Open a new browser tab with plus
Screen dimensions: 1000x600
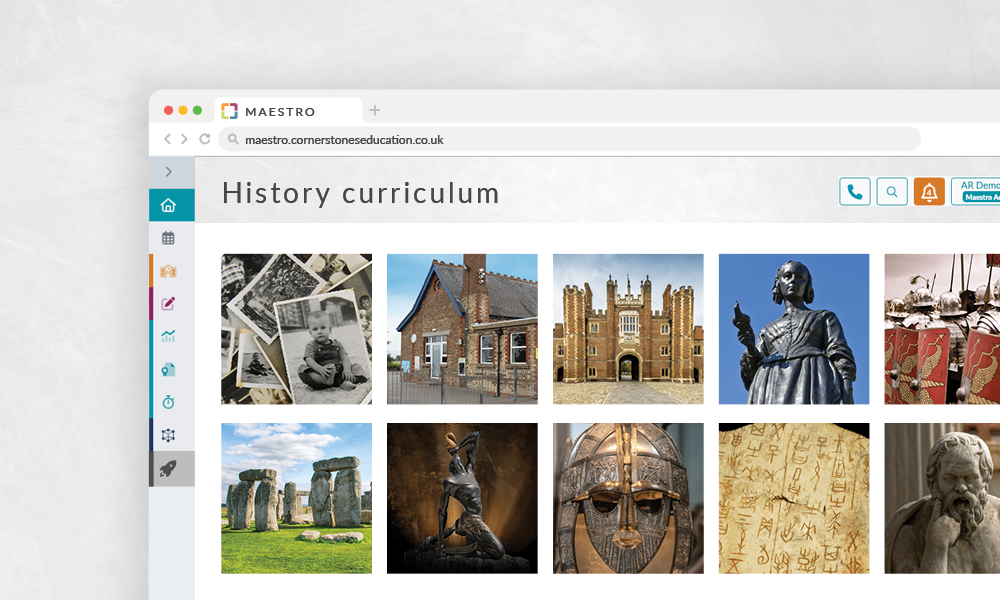click(x=375, y=110)
